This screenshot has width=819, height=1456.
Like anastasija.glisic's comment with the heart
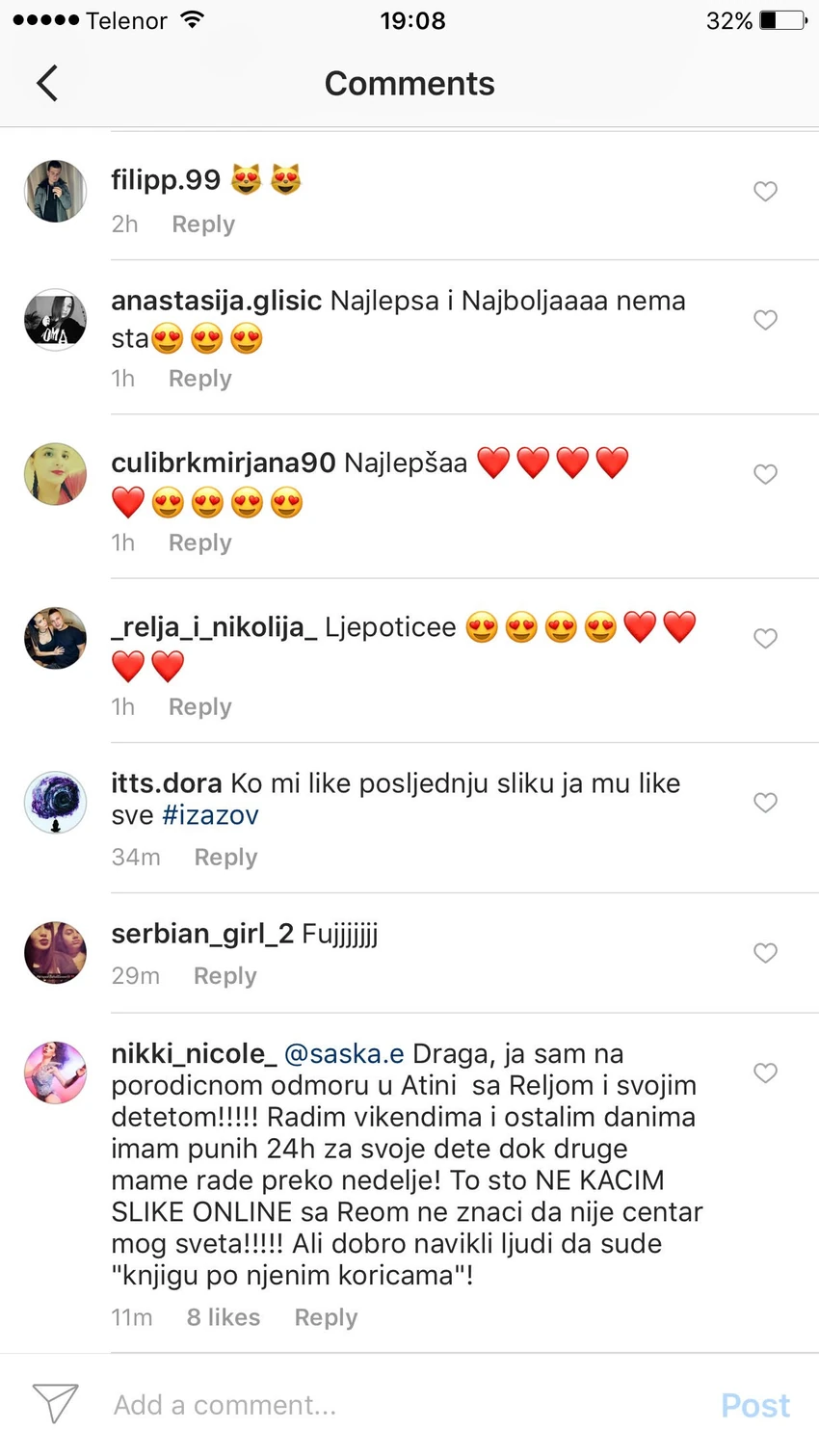click(765, 319)
